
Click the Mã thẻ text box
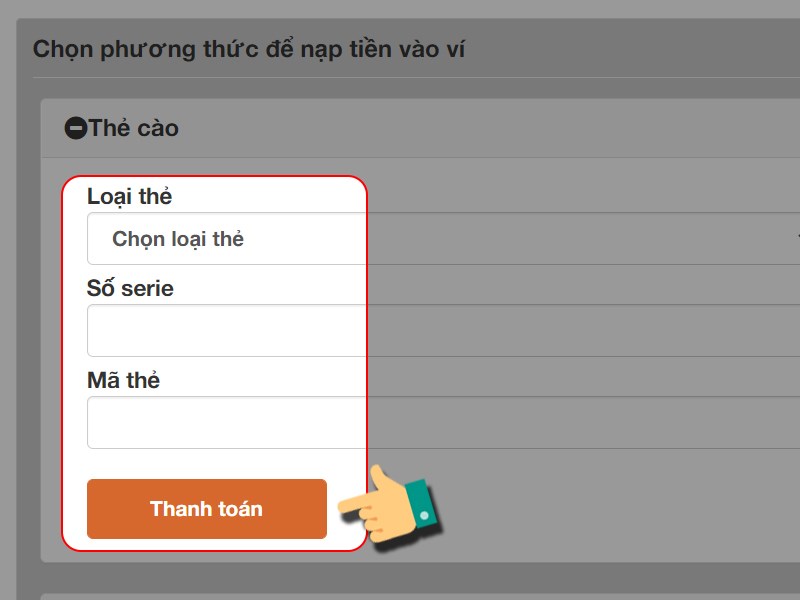(225, 421)
